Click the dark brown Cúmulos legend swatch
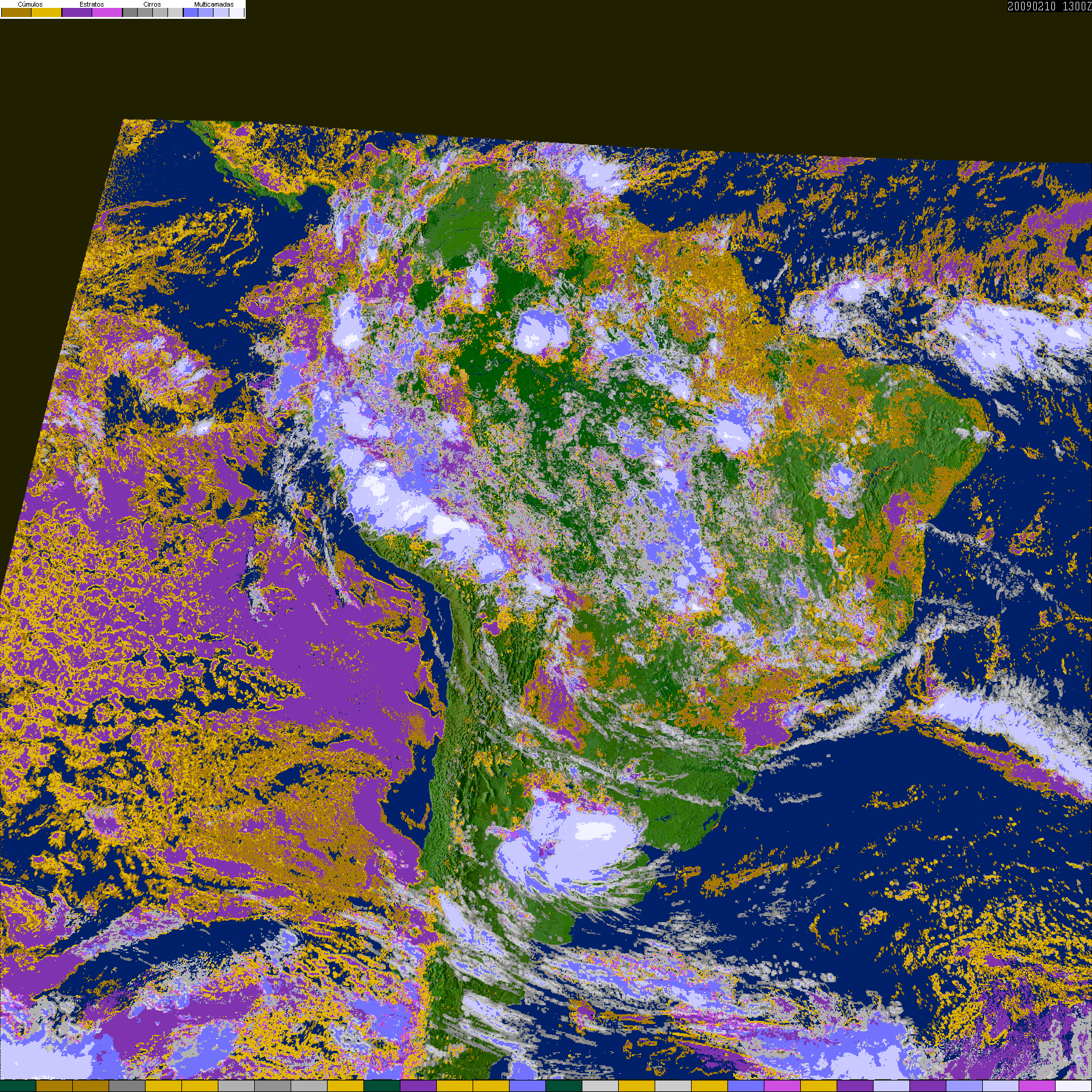This screenshot has height=1092, width=1092. 16,12
